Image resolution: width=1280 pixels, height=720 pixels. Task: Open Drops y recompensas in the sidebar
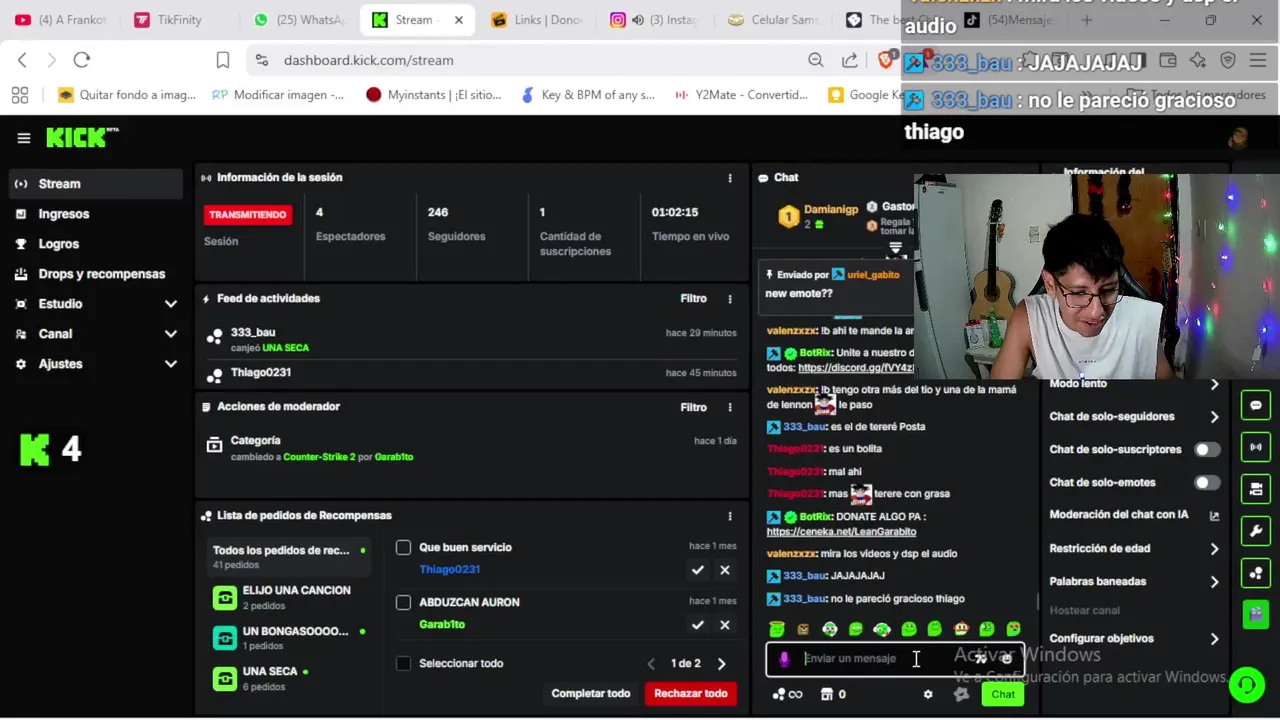pyautogui.click(x=96, y=274)
